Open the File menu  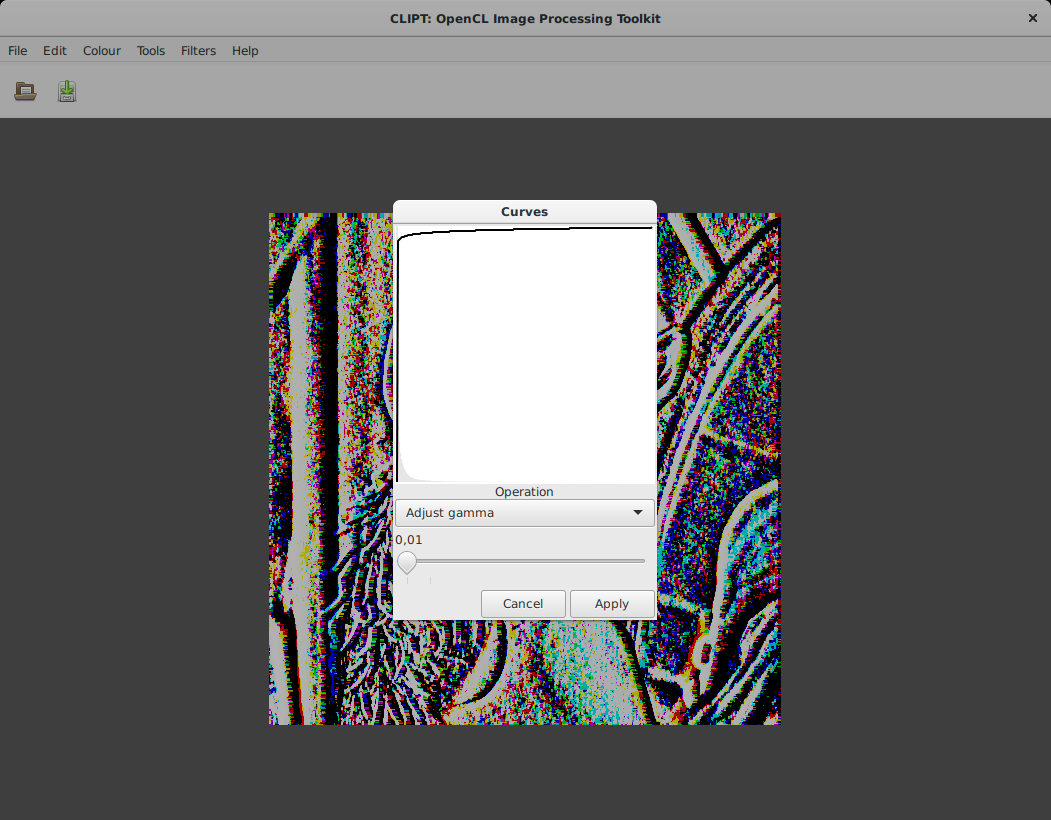[18, 51]
